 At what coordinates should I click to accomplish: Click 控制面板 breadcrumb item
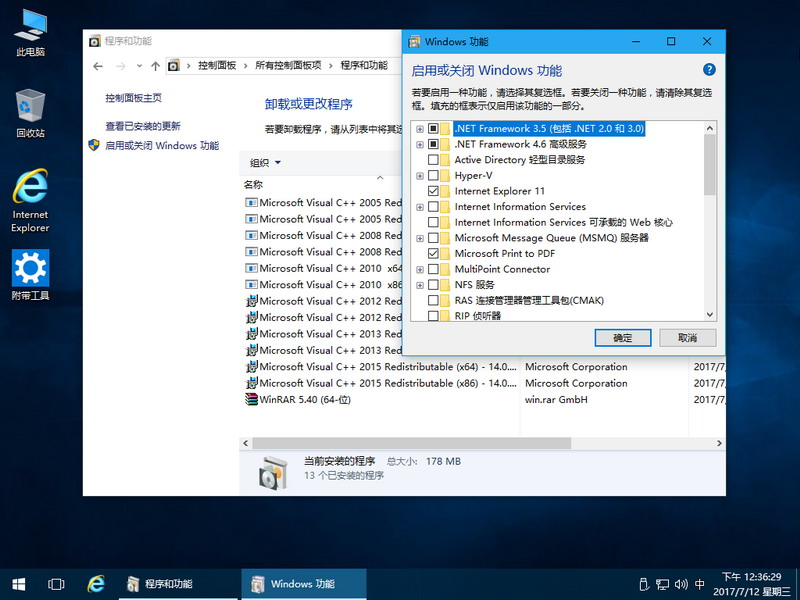(217, 66)
